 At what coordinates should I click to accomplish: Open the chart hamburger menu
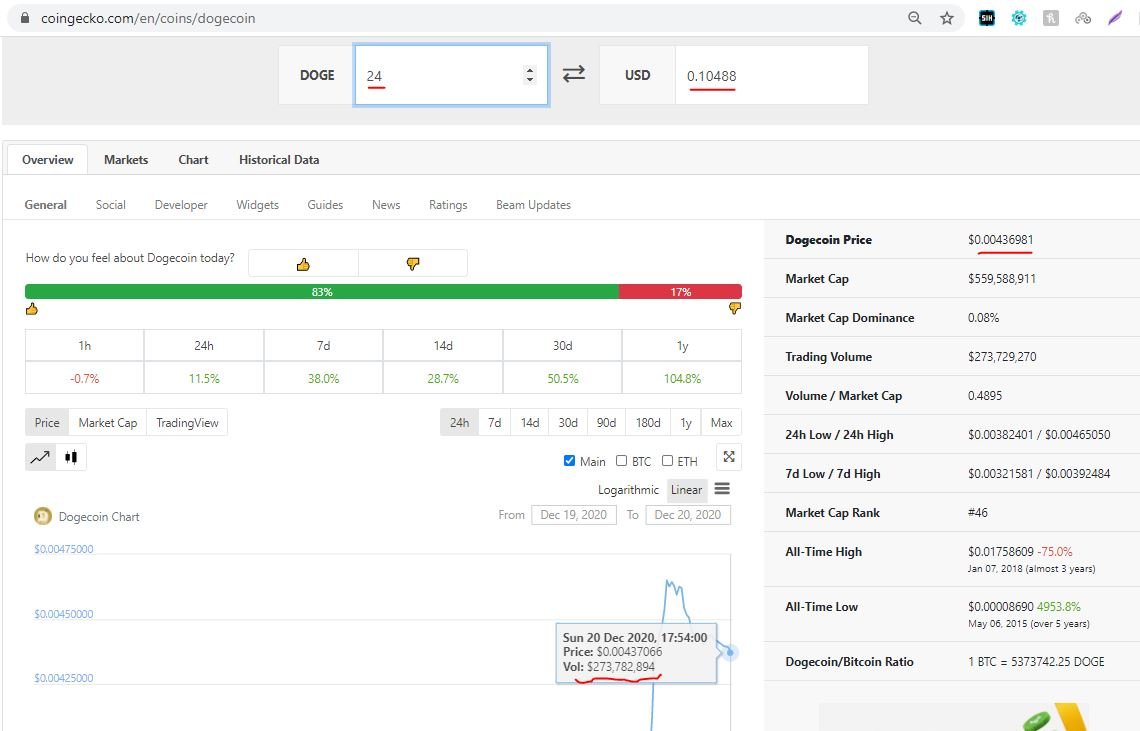[x=722, y=489]
